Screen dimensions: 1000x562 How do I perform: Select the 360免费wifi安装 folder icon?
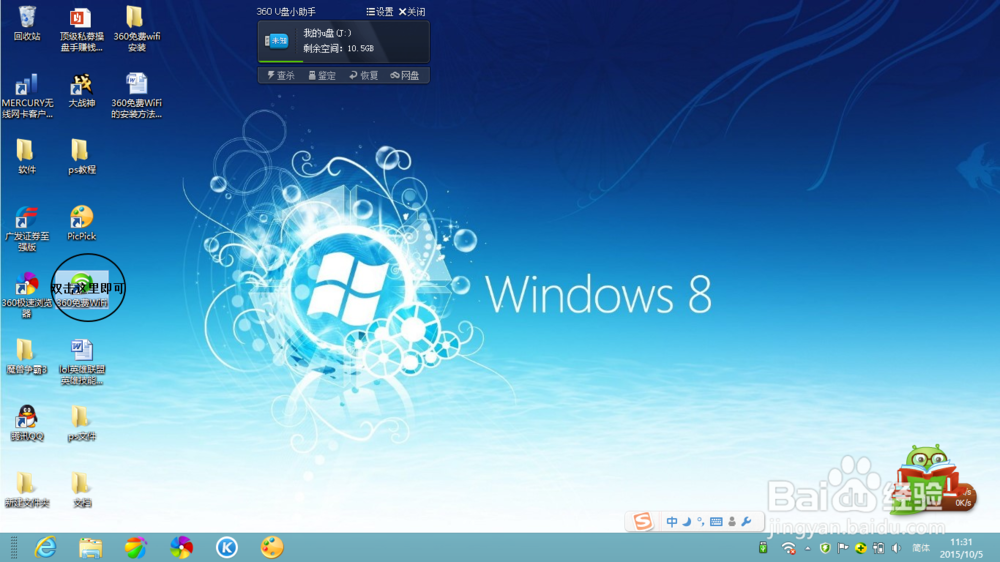pos(136,29)
